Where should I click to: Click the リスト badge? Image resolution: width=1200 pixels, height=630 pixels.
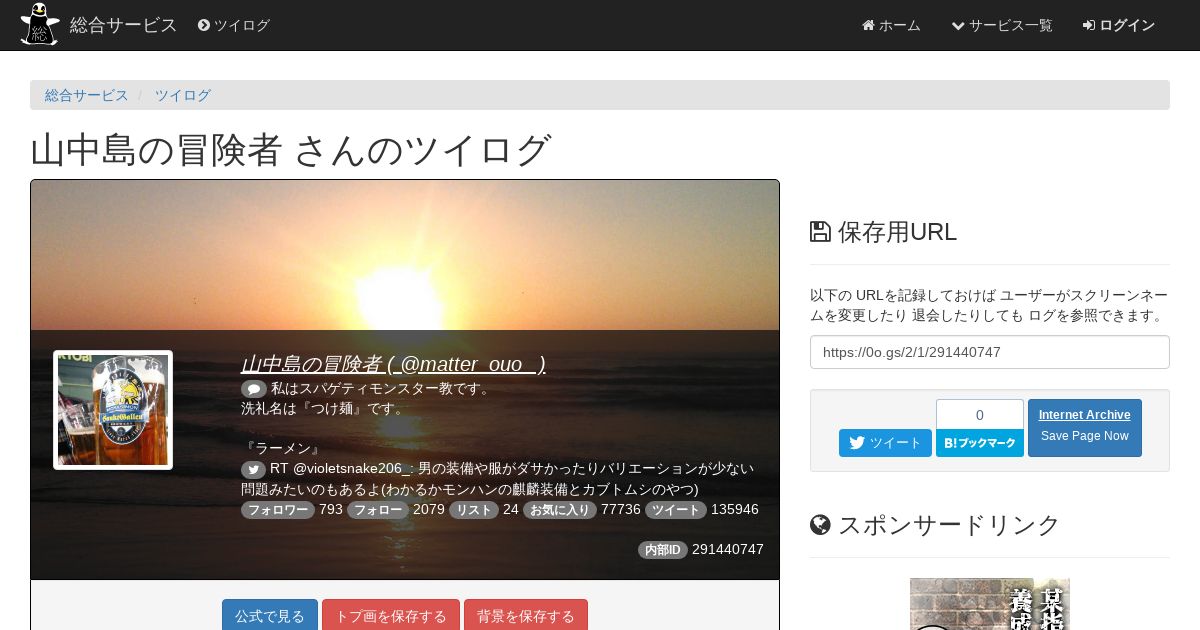coord(474,510)
